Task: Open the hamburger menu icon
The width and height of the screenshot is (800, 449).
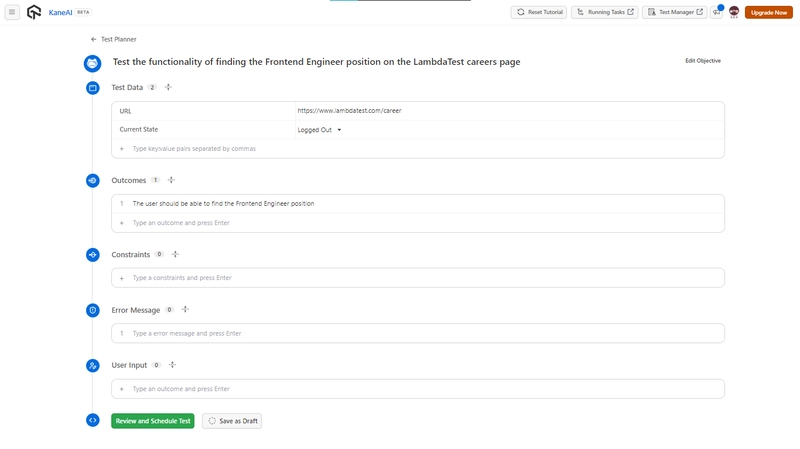Action: [x=12, y=12]
